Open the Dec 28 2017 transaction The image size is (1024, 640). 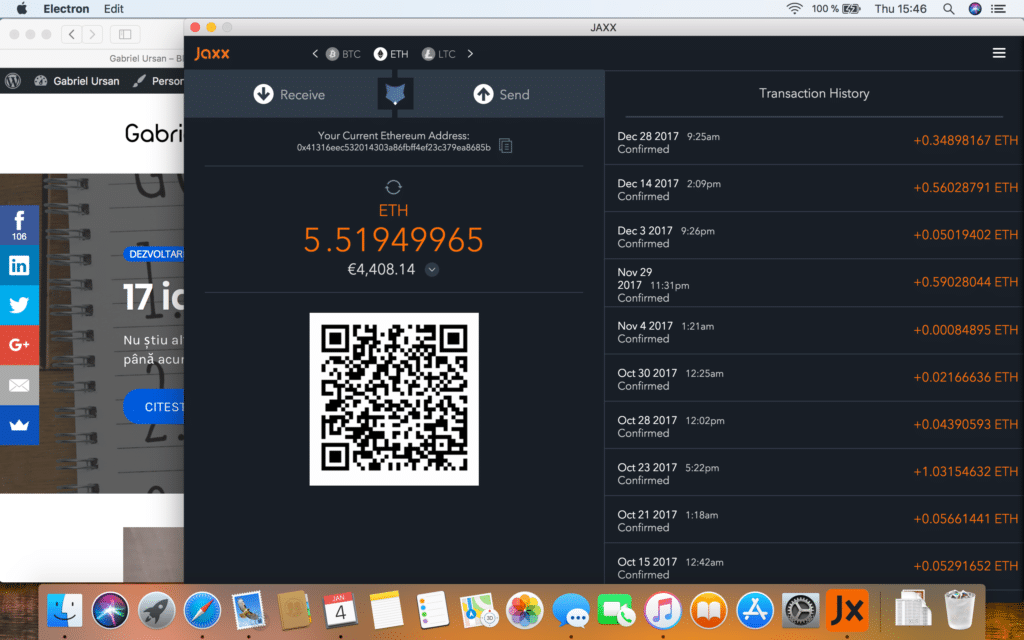click(x=814, y=142)
